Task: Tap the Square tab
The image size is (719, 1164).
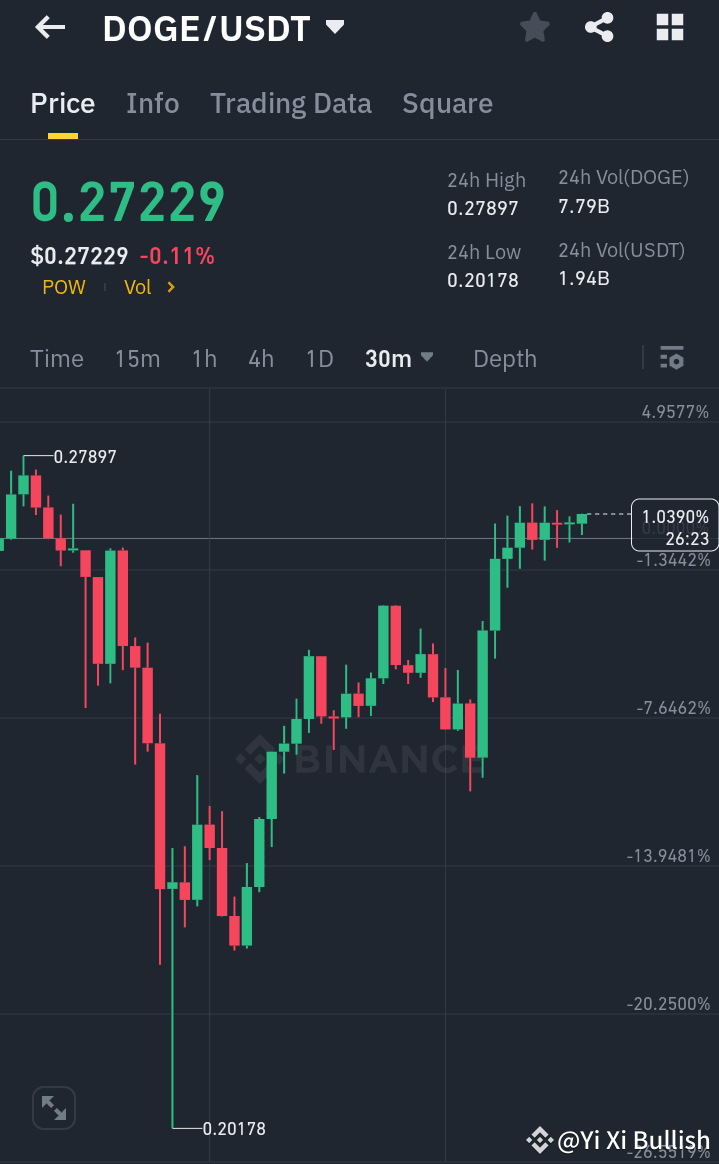Action: [447, 103]
